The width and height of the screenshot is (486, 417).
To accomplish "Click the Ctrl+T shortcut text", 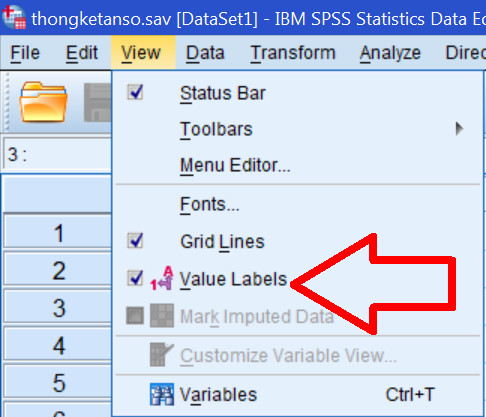I will pos(410,395).
